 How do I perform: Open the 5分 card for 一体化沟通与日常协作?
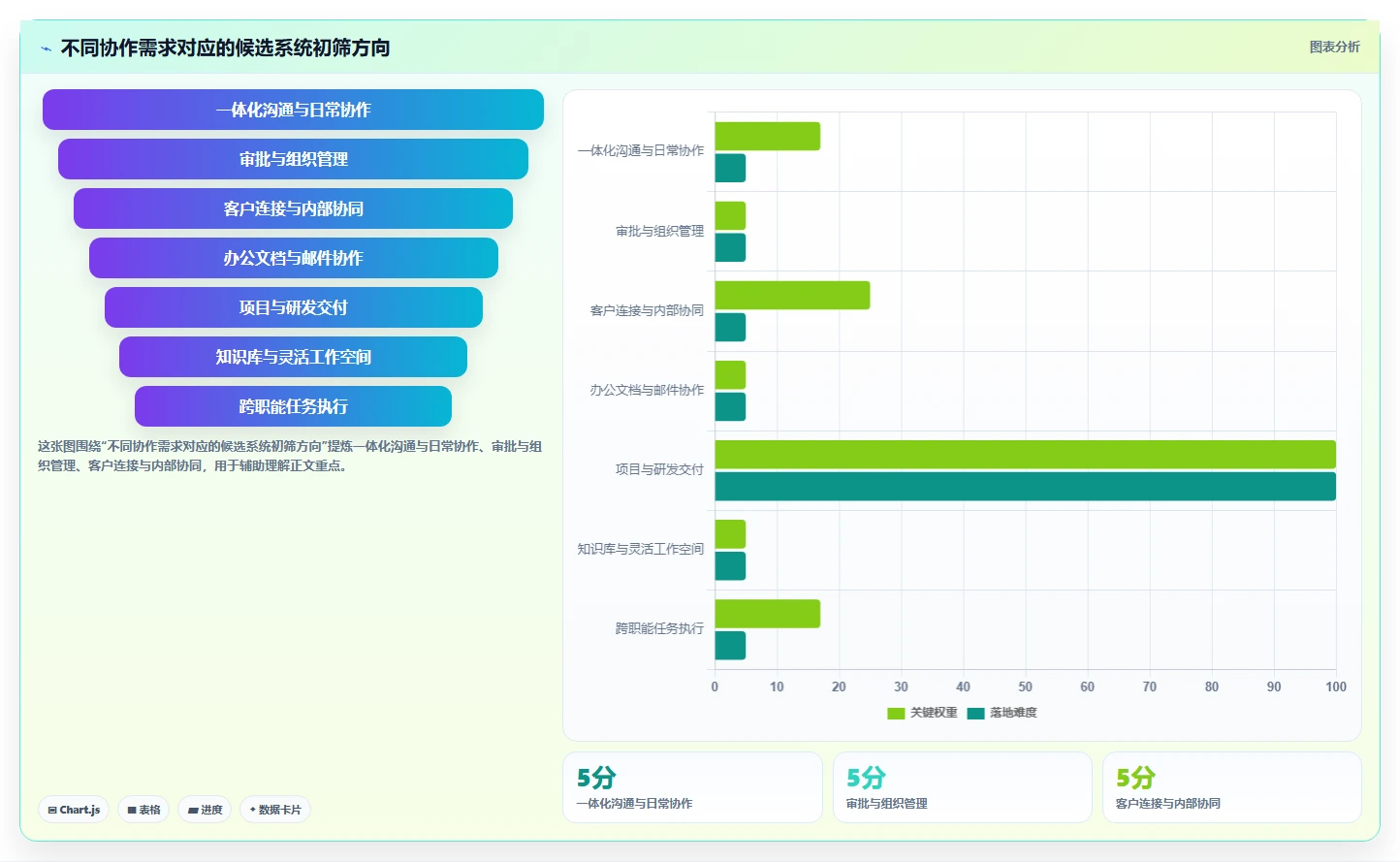coord(692,787)
